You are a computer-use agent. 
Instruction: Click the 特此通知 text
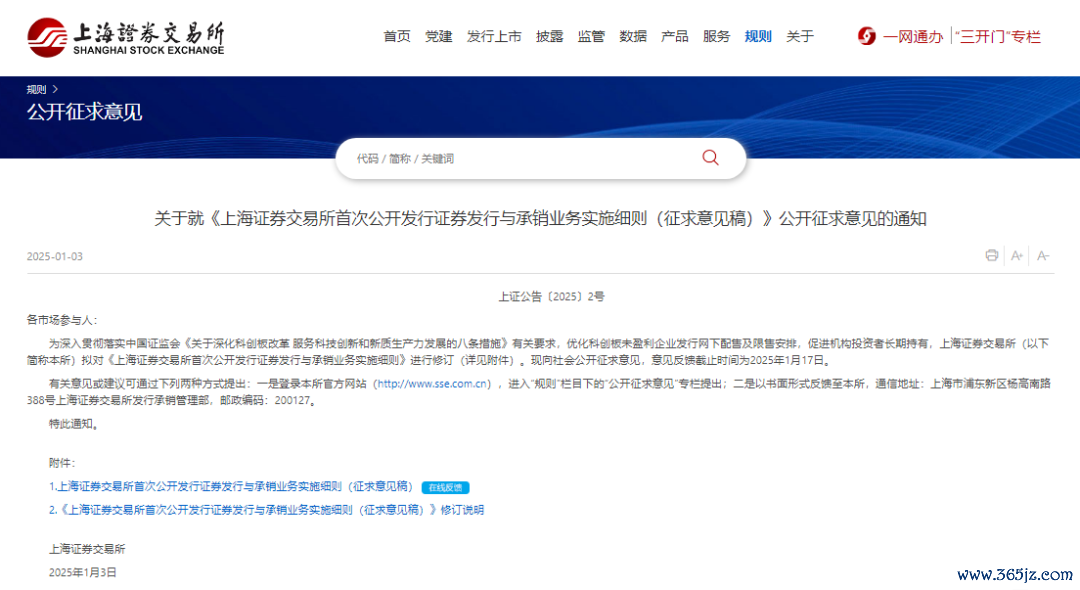point(74,424)
